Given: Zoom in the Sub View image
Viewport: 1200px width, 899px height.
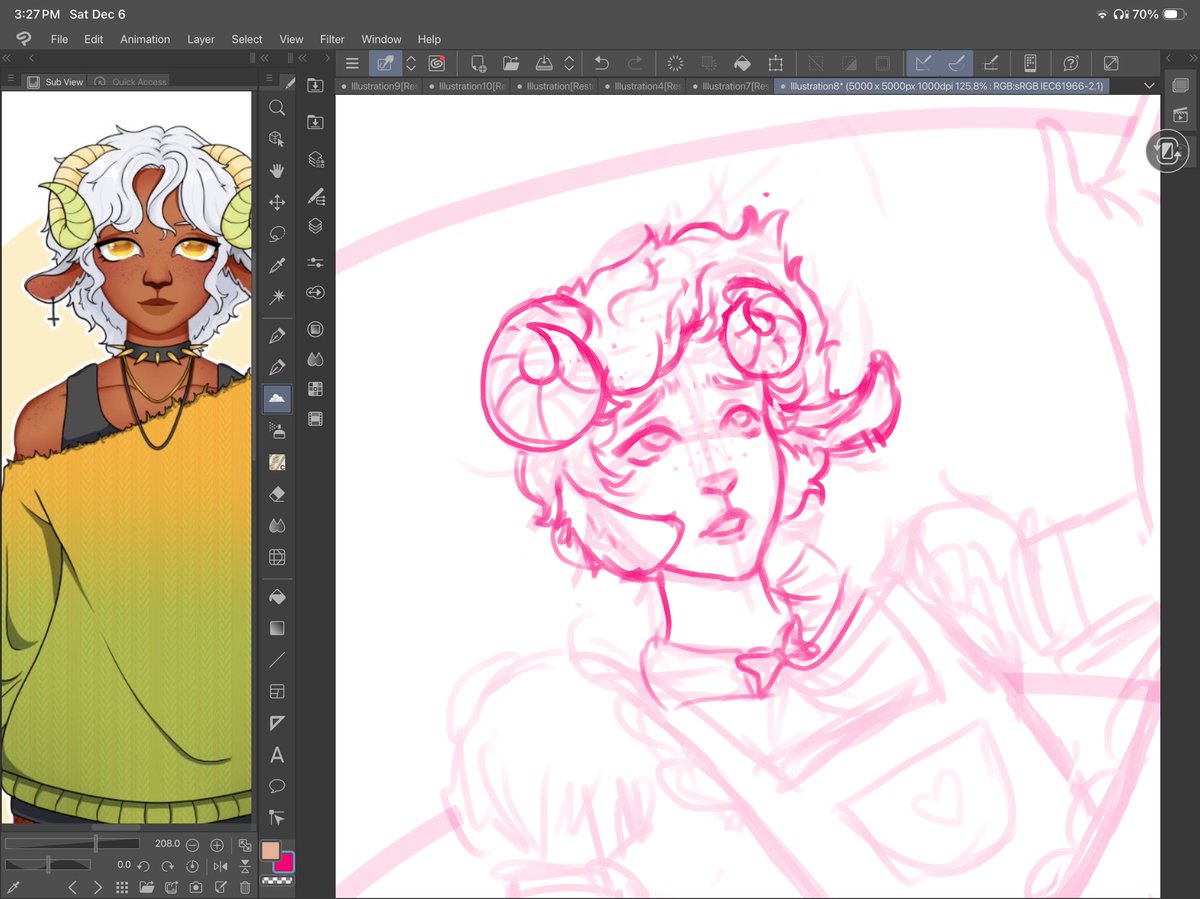Looking at the screenshot, I should [217, 845].
